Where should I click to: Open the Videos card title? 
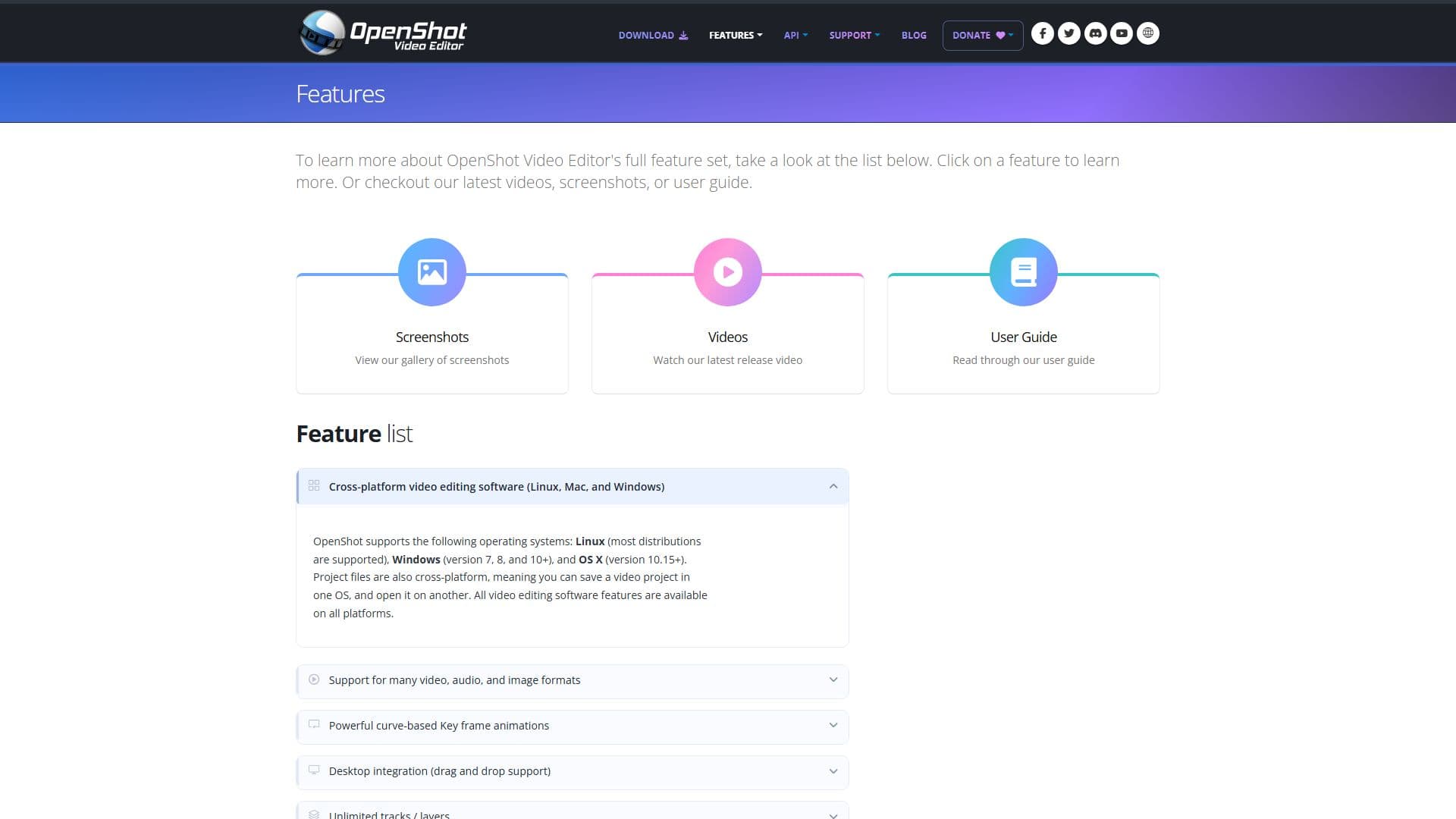(728, 337)
